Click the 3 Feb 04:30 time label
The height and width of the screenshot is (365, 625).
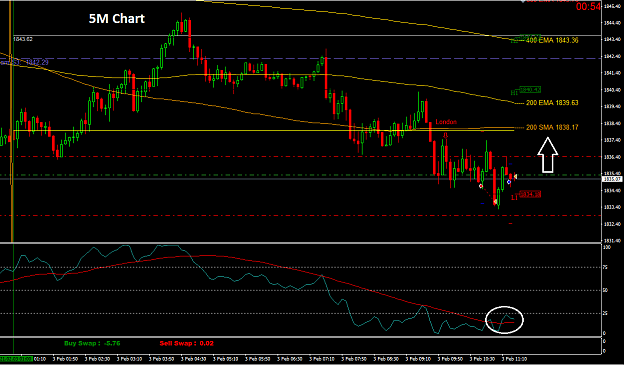click(193, 359)
